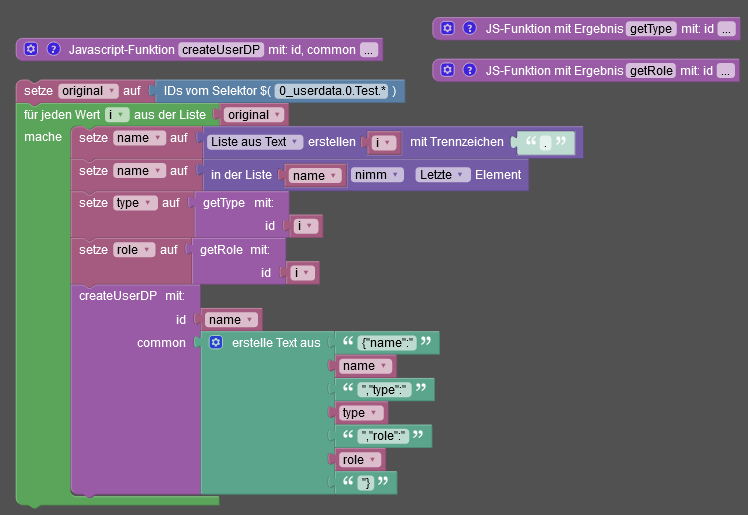748x515 pixels.
Task: Select 'getType mit:' call block label
Action: coord(238,203)
